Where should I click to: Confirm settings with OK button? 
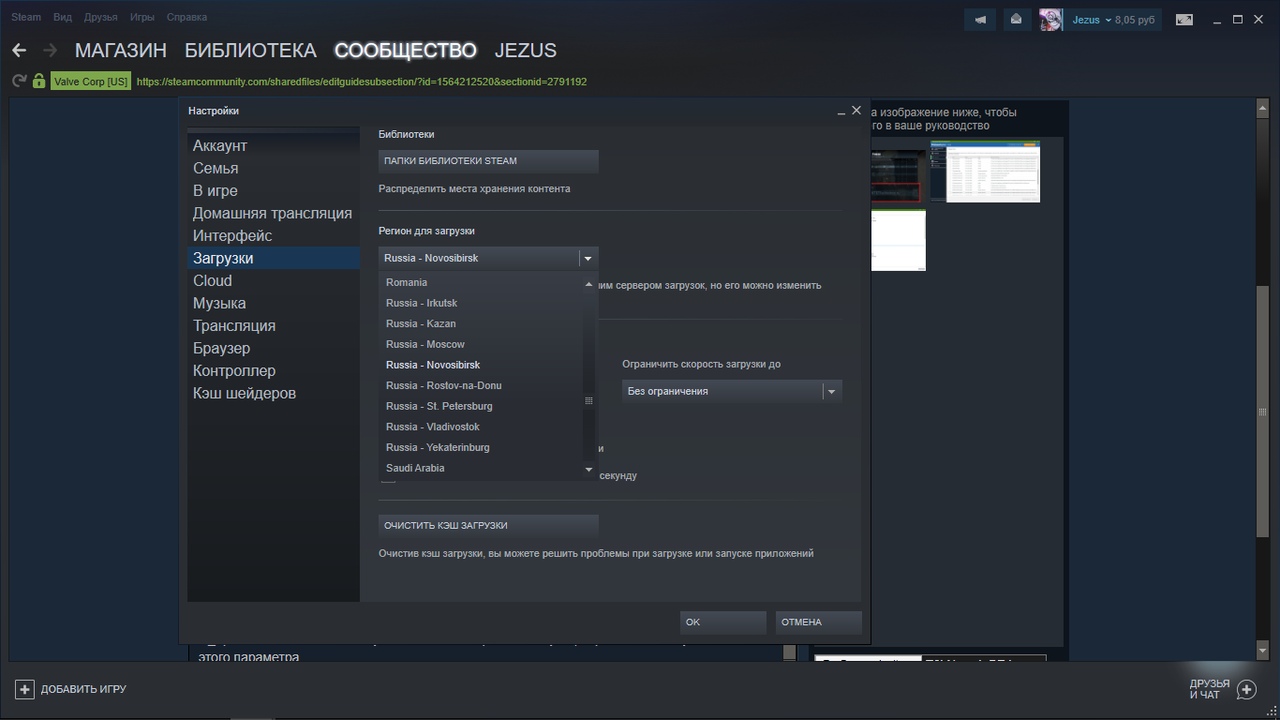click(x=722, y=622)
